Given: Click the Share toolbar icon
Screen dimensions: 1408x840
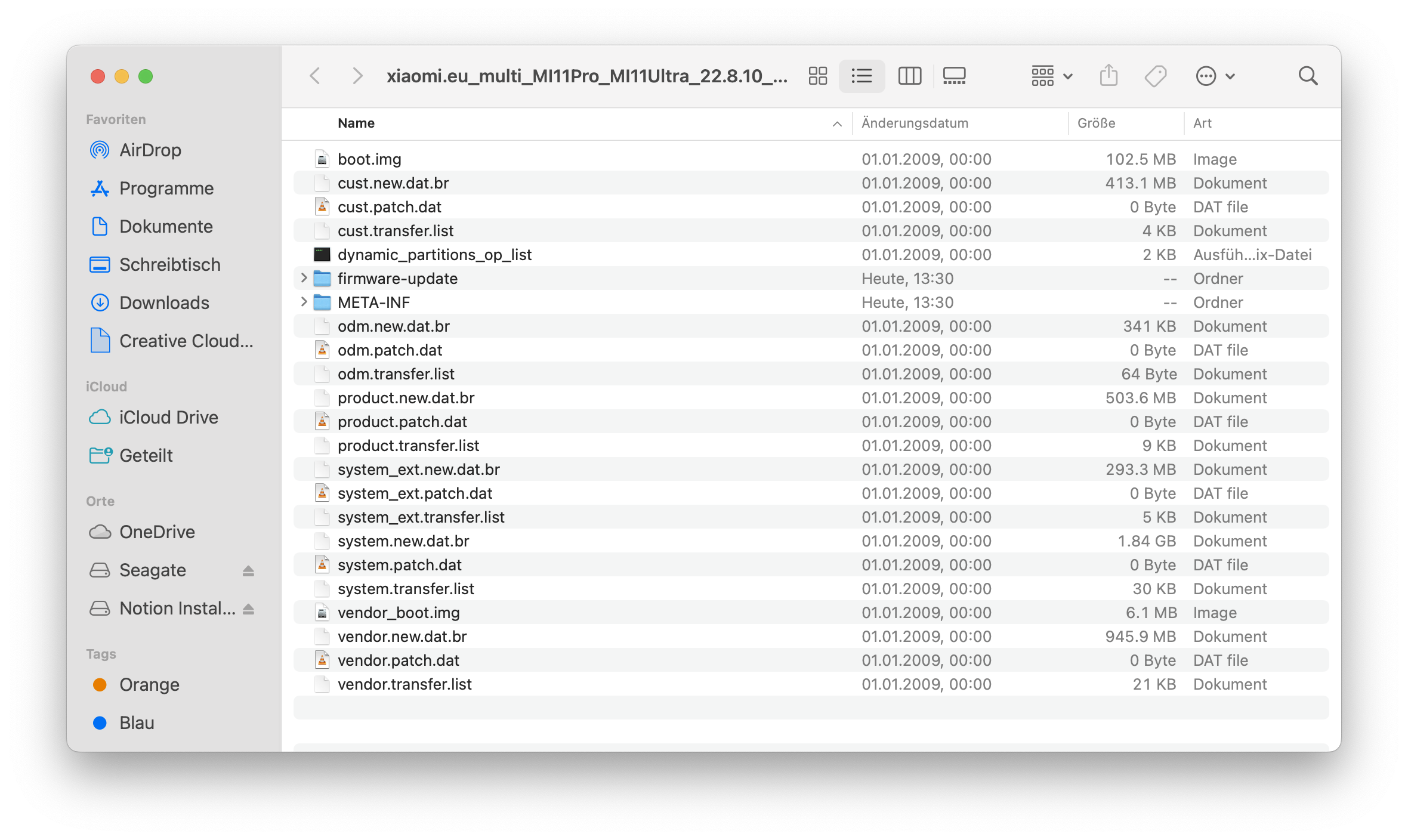Looking at the screenshot, I should coord(1109,76).
